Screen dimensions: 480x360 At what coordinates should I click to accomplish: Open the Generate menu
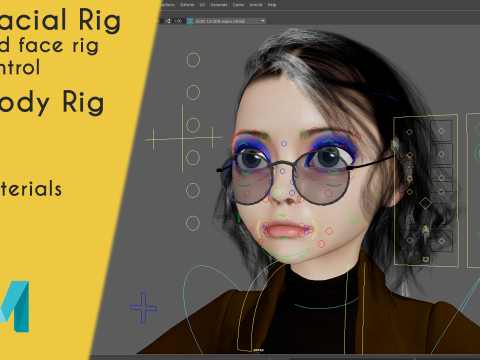pos(219,5)
